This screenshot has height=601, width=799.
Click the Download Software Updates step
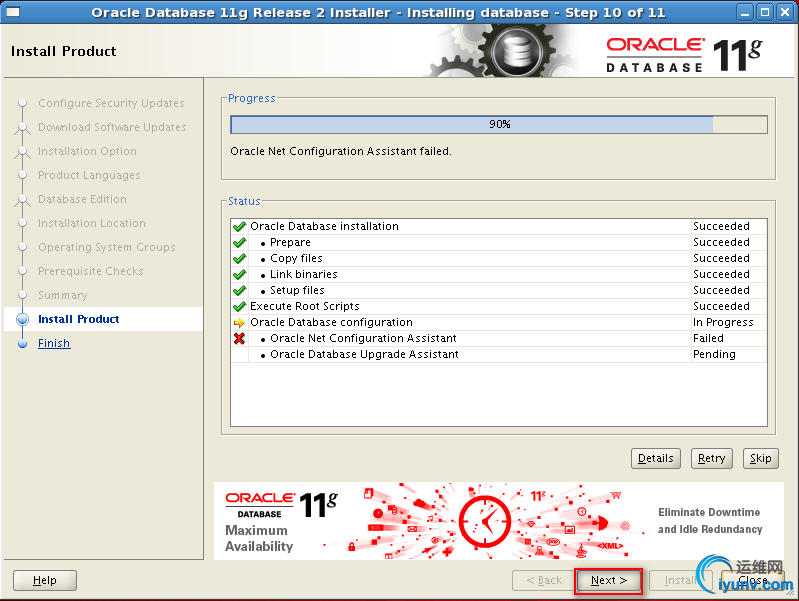click(112, 127)
